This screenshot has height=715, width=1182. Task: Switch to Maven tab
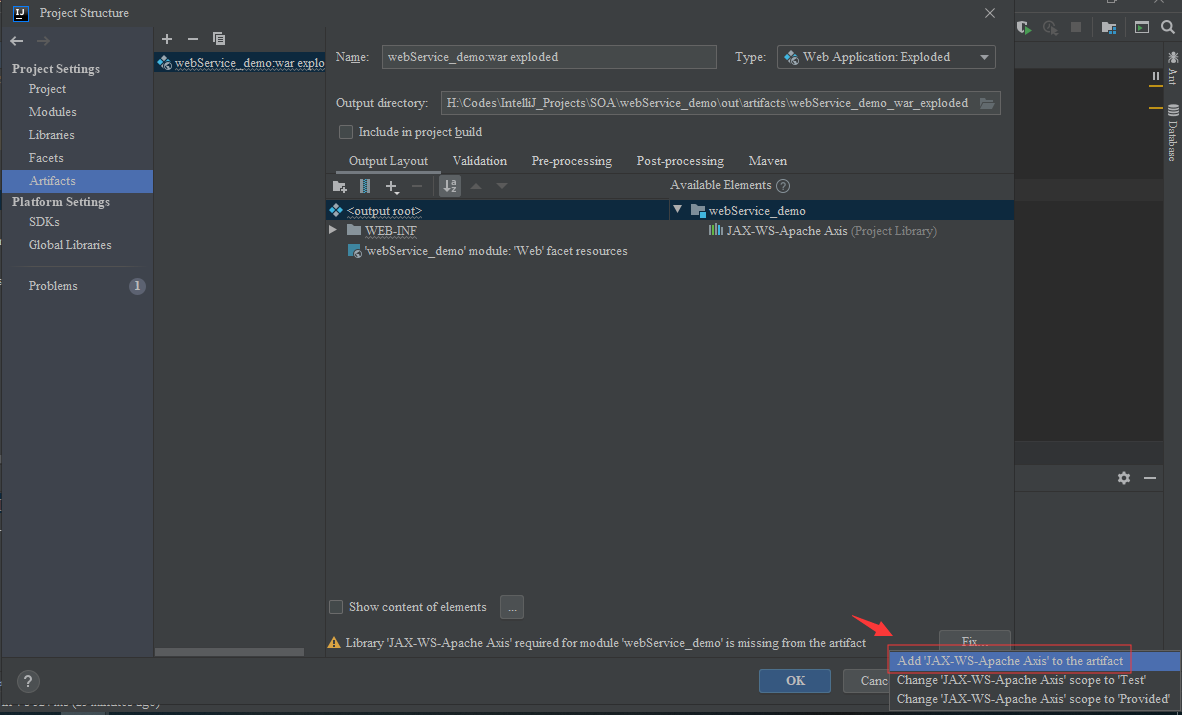767,161
